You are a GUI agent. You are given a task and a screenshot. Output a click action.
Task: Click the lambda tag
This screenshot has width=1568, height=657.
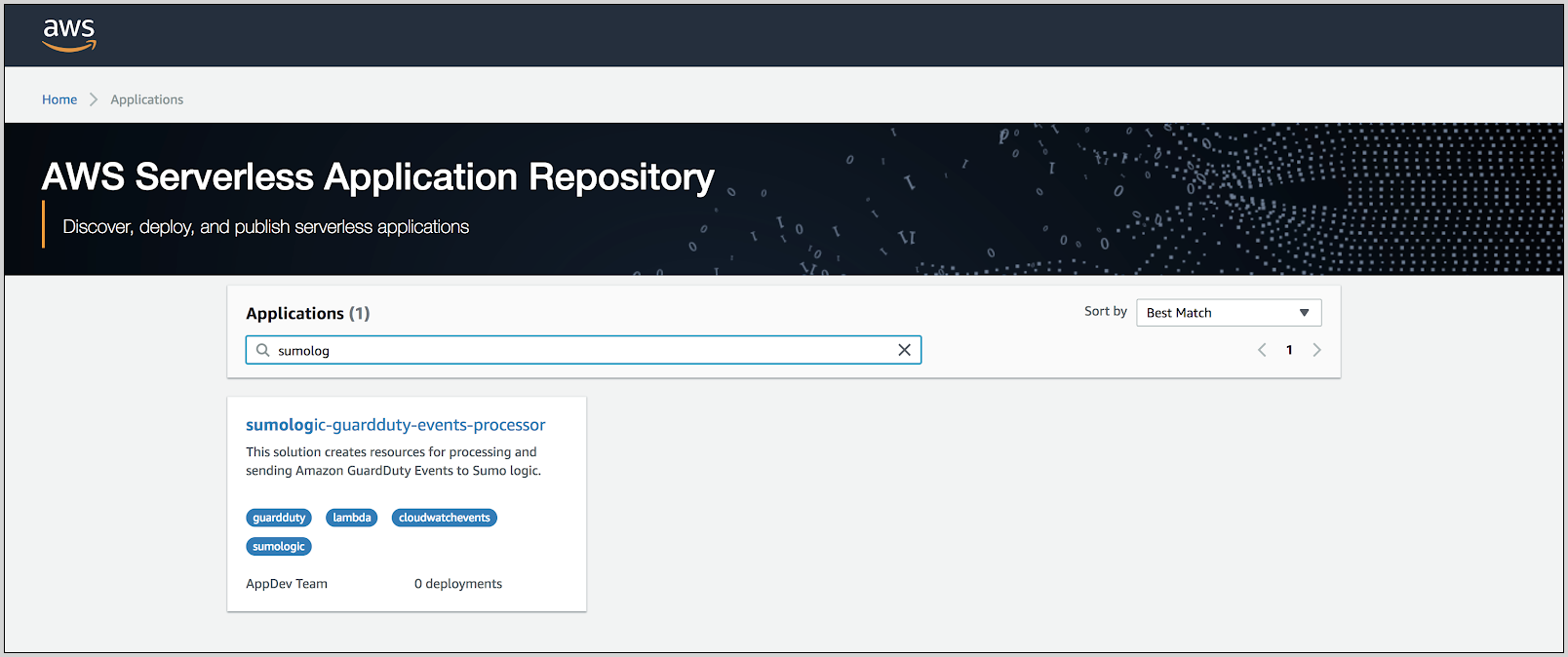[x=351, y=518]
